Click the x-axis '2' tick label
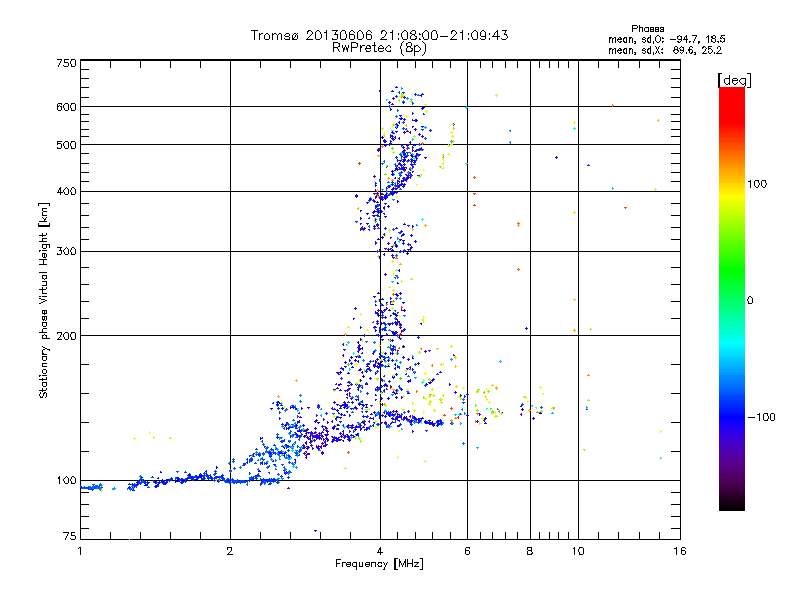 [230, 551]
